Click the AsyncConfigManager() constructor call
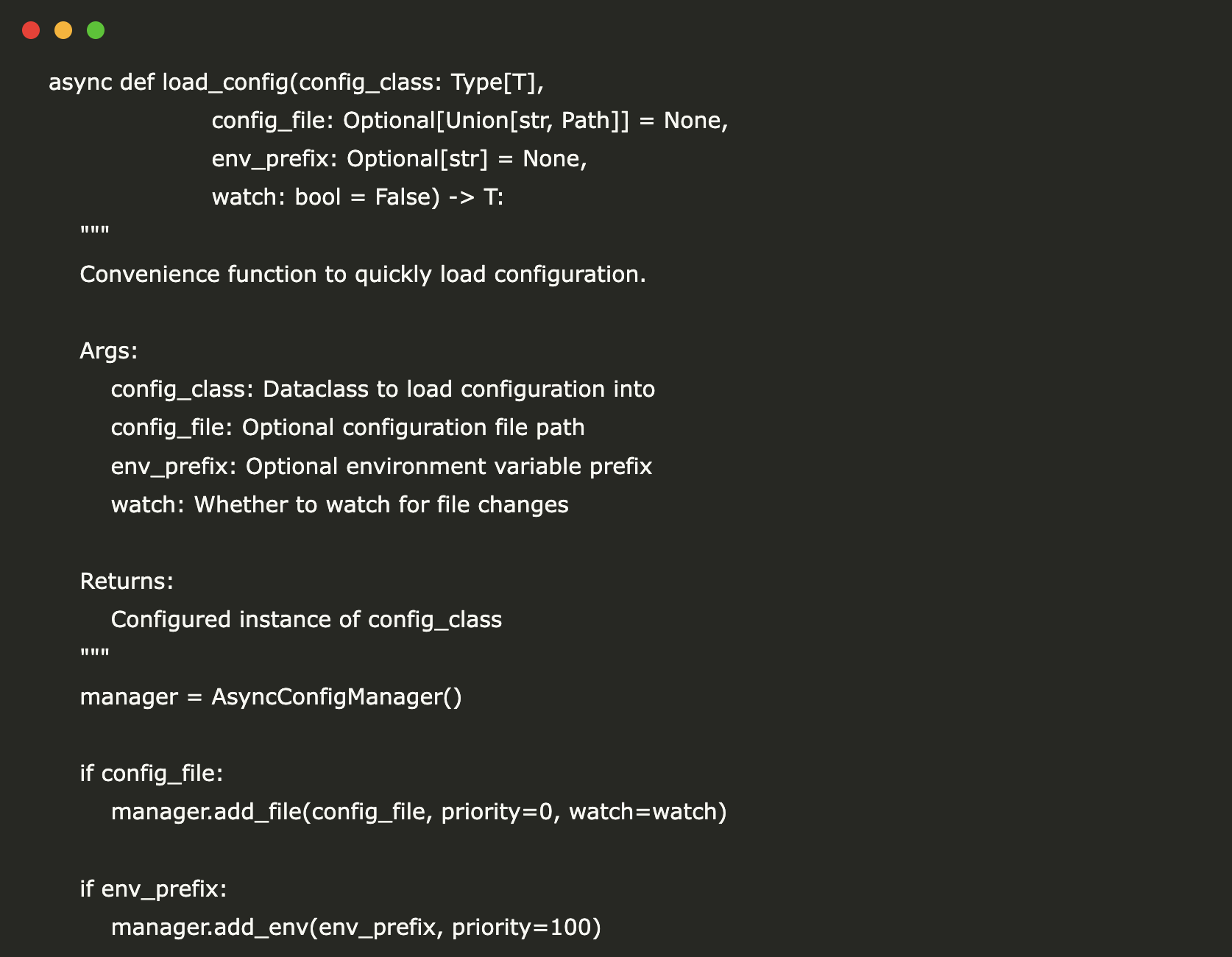The width and height of the screenshot is (1232, 957). [336, 697]
